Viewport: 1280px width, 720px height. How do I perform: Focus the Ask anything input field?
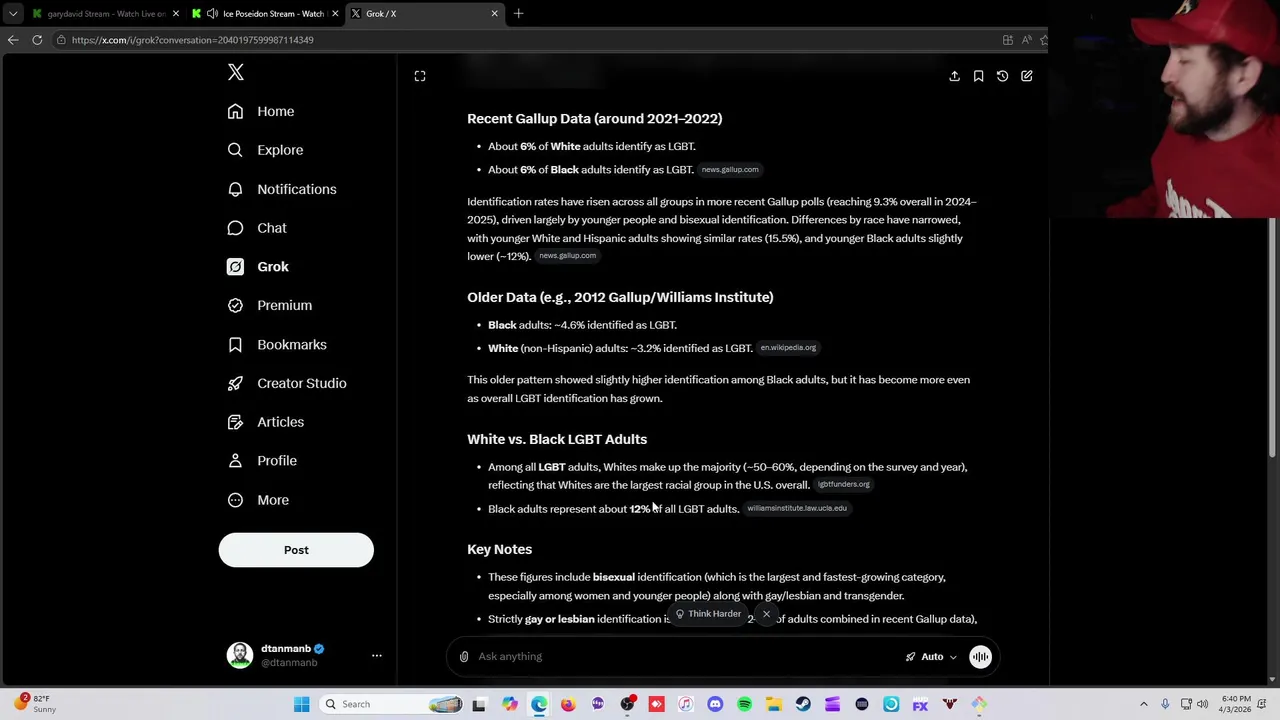pyautogui.click(x=685, y=657)
